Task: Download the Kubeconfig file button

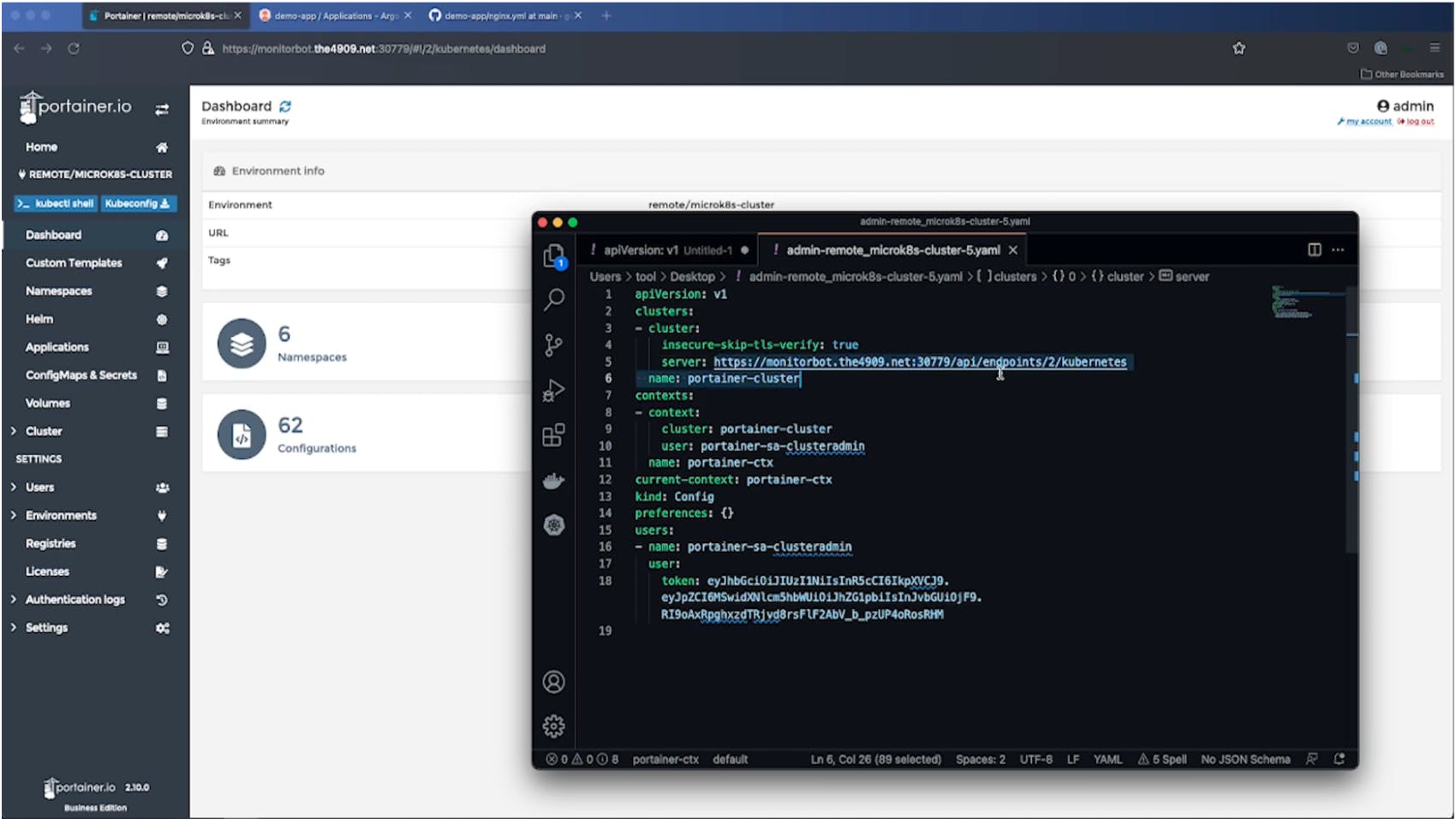Action: pyautogui.click(x=138, y=203)
